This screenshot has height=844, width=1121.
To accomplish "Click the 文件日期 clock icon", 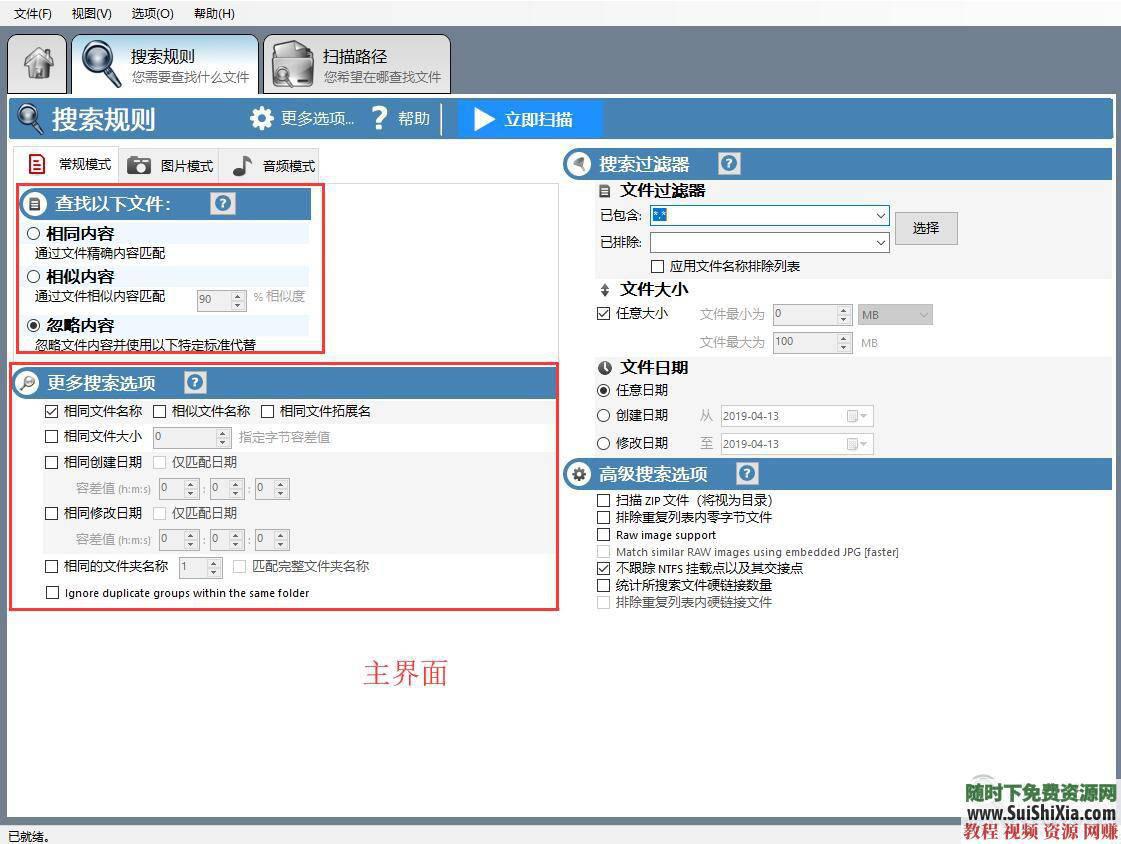I will [x=605, y=368].
